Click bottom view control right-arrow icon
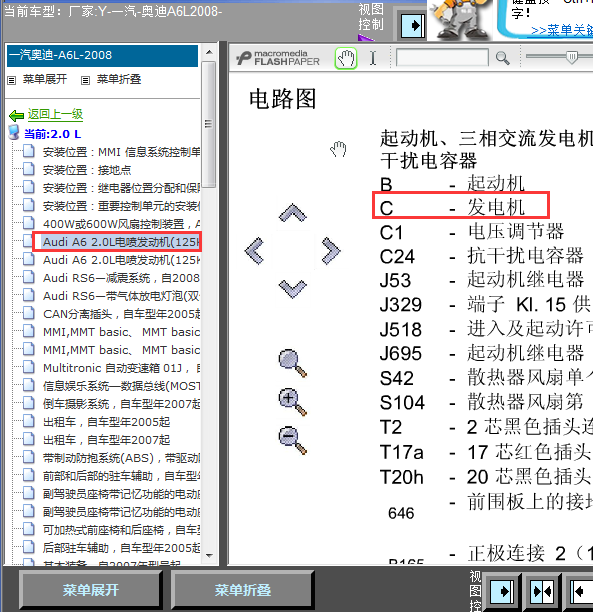 tap(502, 592)
